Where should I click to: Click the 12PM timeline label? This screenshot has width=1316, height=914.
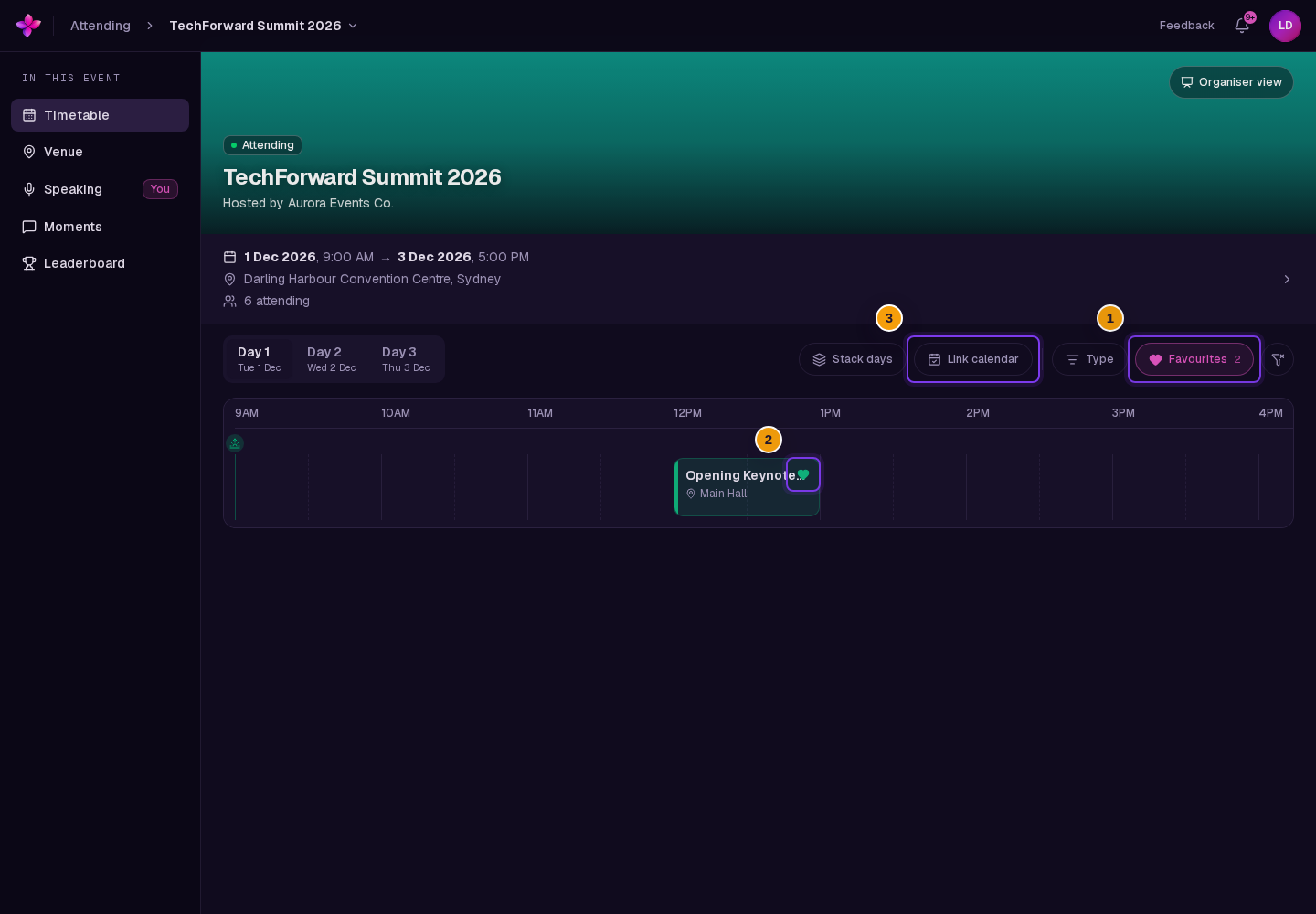tap(688, 413)
